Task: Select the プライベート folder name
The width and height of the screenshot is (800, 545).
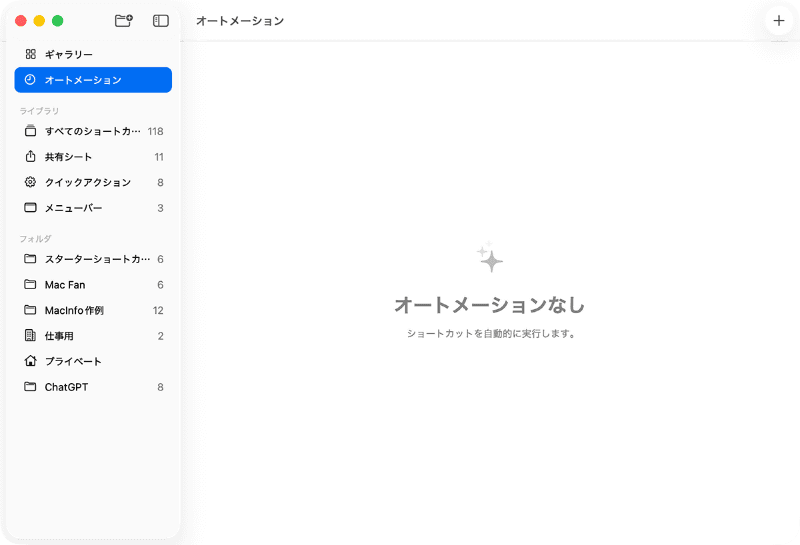Action: pyautogui.click(x=73, y=361)
